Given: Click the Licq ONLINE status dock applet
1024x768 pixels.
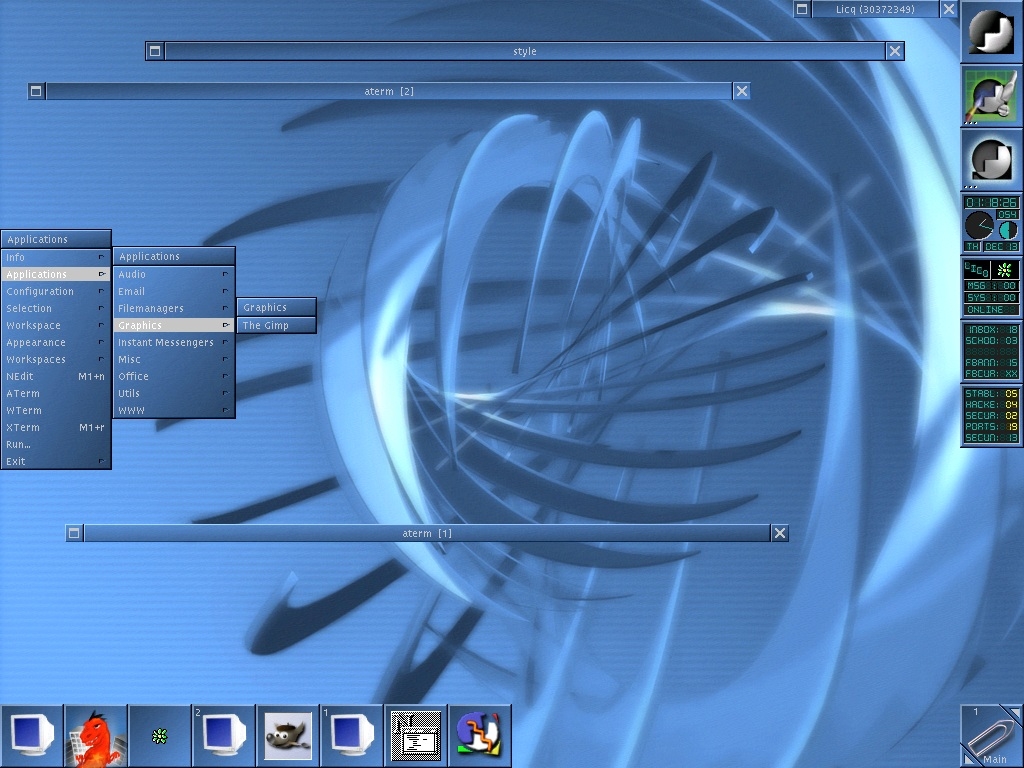Looking at the screenshot, I should point(991,288).
